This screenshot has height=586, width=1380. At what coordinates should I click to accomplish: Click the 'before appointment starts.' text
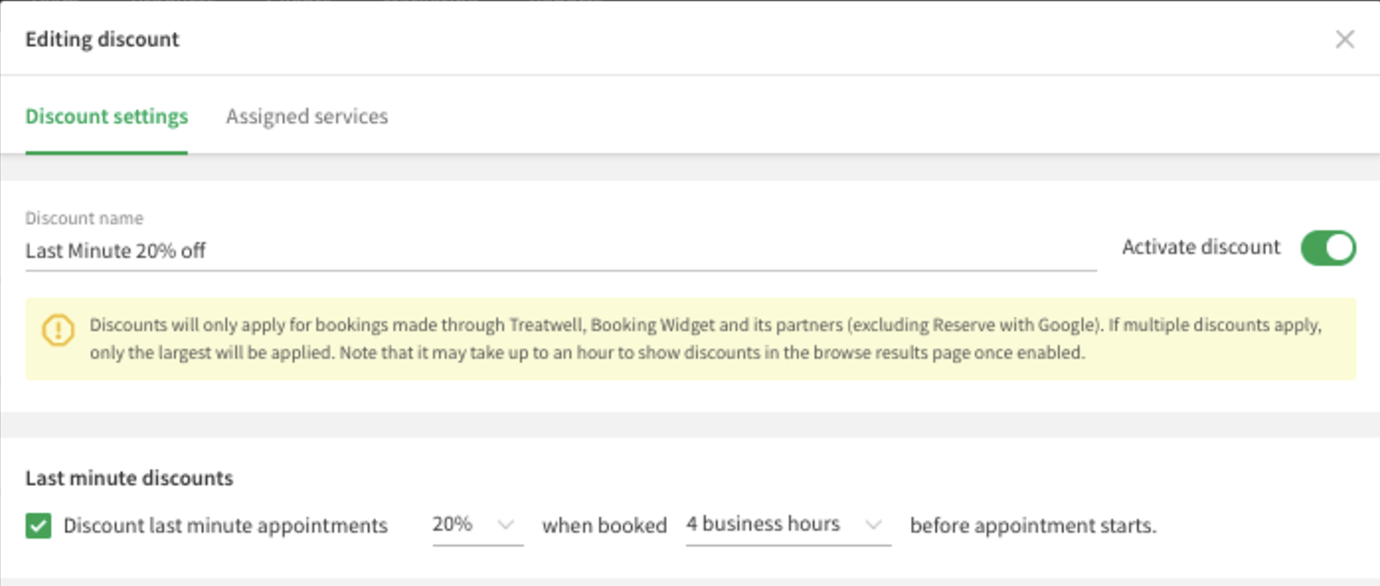click(1033, 525)
